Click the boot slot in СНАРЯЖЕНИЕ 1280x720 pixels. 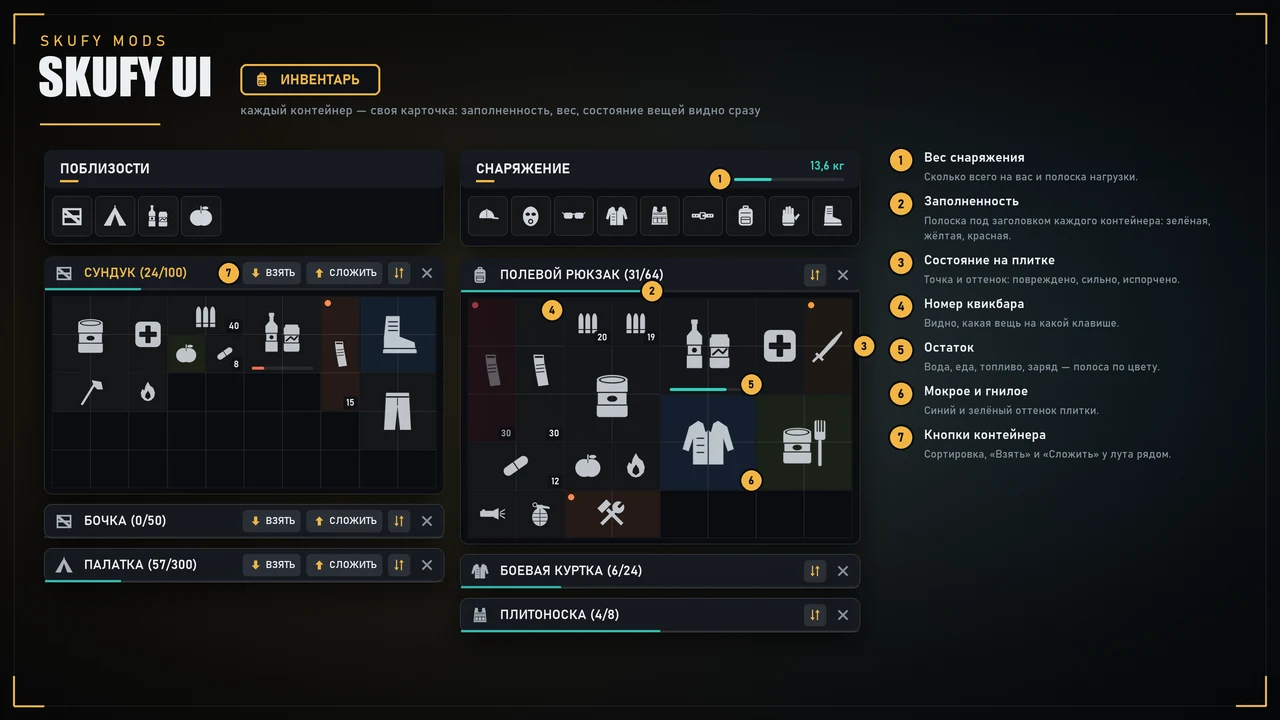click(x=832, y=216)
